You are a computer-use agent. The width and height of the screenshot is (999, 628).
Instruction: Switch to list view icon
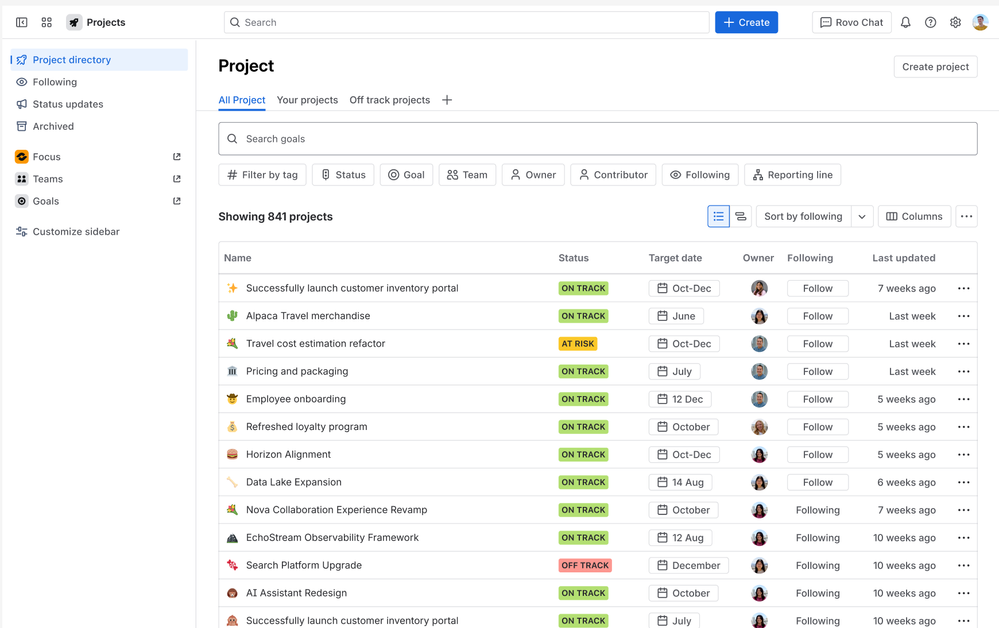[718, 217]
